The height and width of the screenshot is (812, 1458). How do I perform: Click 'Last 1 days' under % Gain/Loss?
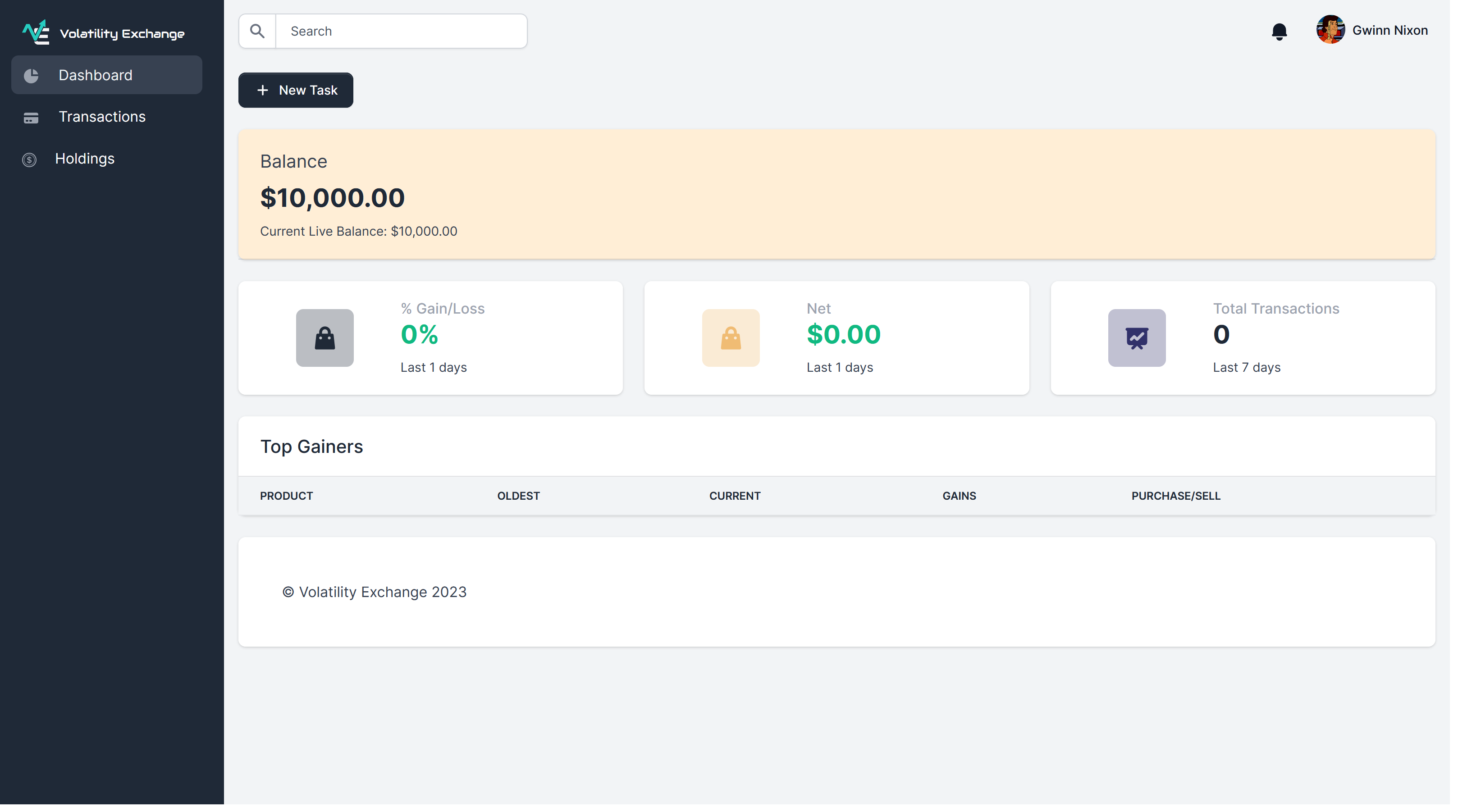point(436,370)
